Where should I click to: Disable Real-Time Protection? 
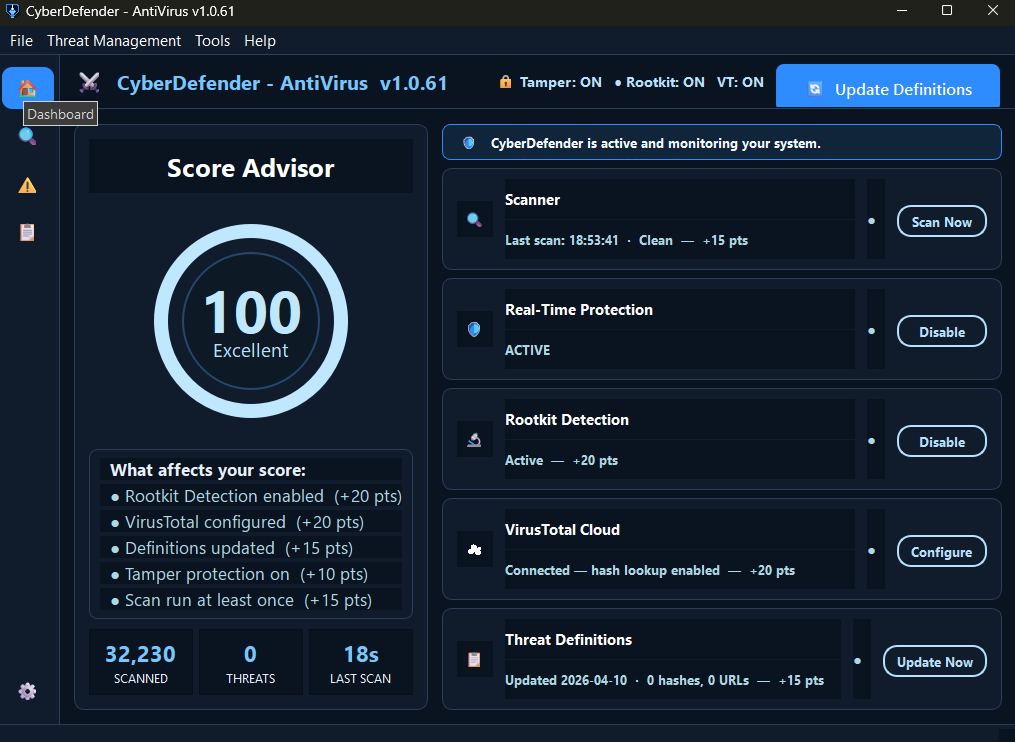(942, 332)
